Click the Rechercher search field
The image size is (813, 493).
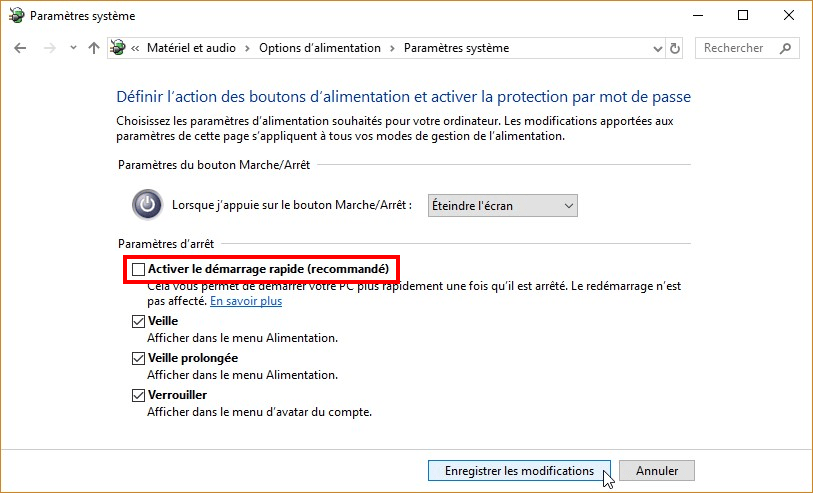736,48
